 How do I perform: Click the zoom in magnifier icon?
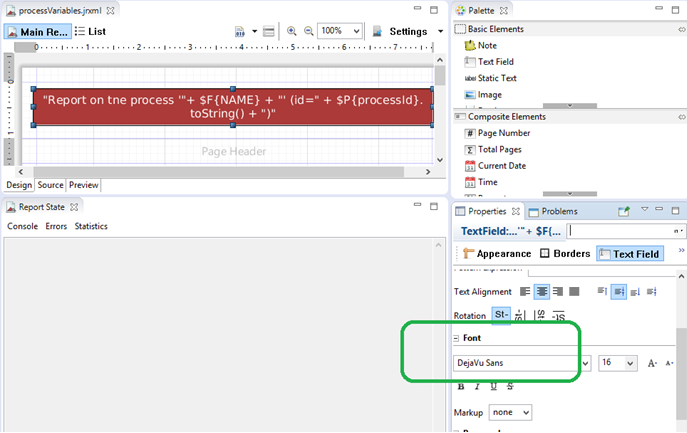[292, 31]
